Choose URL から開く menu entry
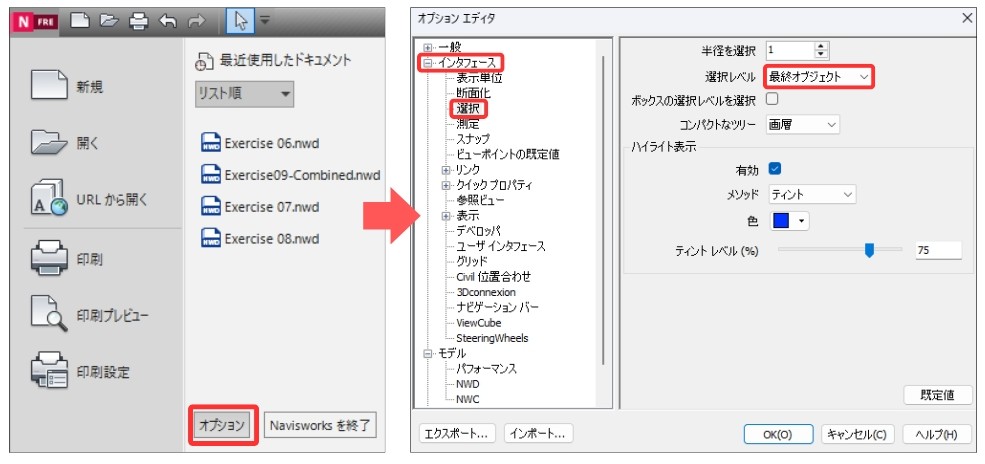Image resolution: width=985 pixels, height=464 pixels. 88,200
